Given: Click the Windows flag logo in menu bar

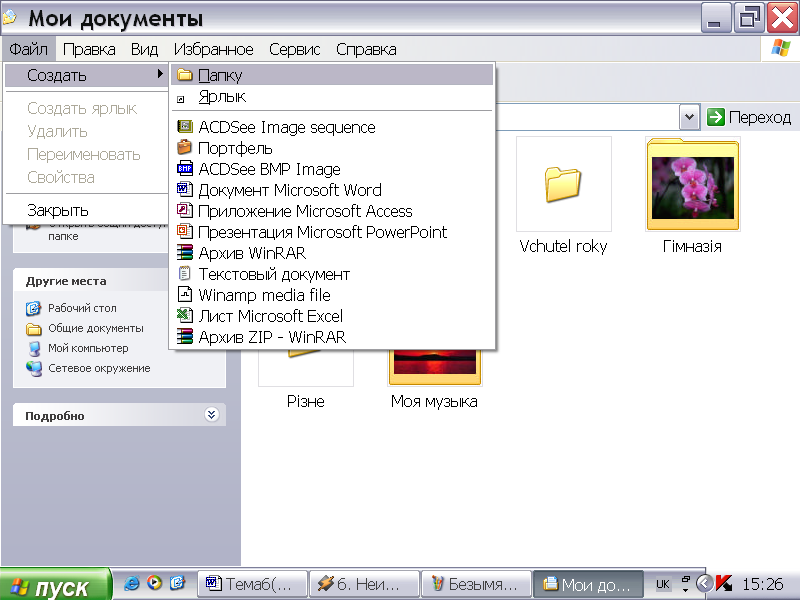Looking at the screenshot, I should (780, 48).
